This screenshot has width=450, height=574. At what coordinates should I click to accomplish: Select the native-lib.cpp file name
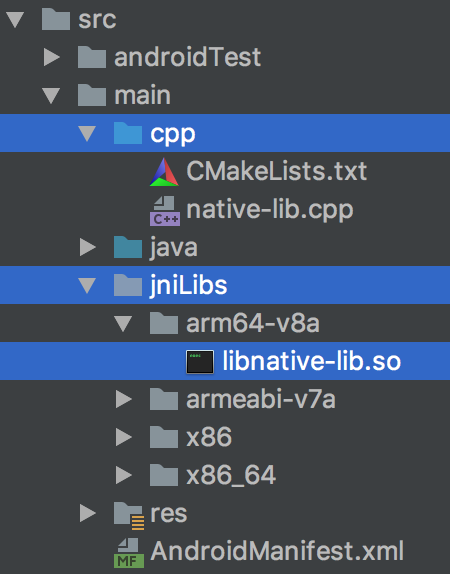pos(270,210)
